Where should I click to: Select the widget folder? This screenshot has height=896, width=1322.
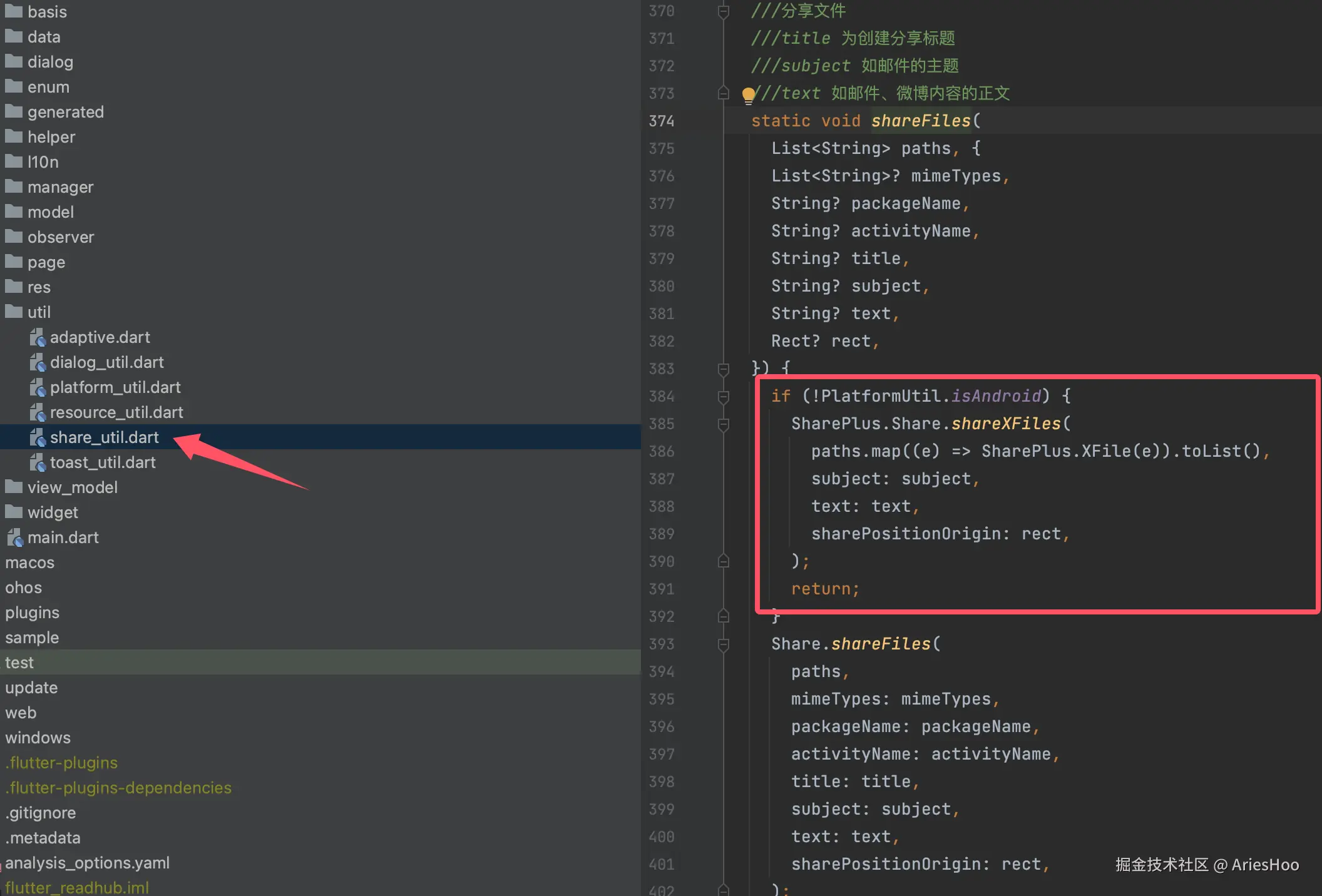[53, 512]
